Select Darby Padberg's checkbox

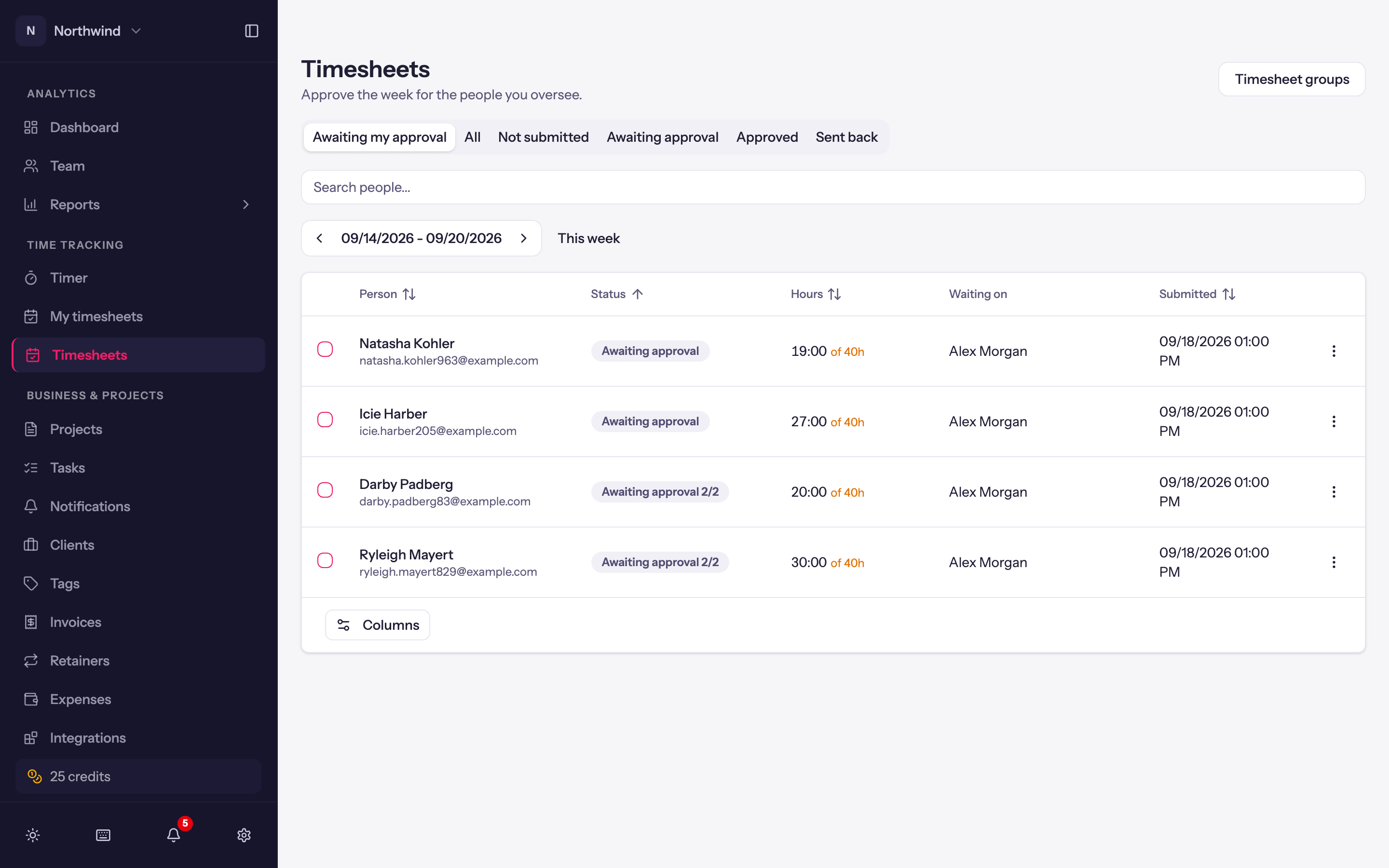pos(325,489)
